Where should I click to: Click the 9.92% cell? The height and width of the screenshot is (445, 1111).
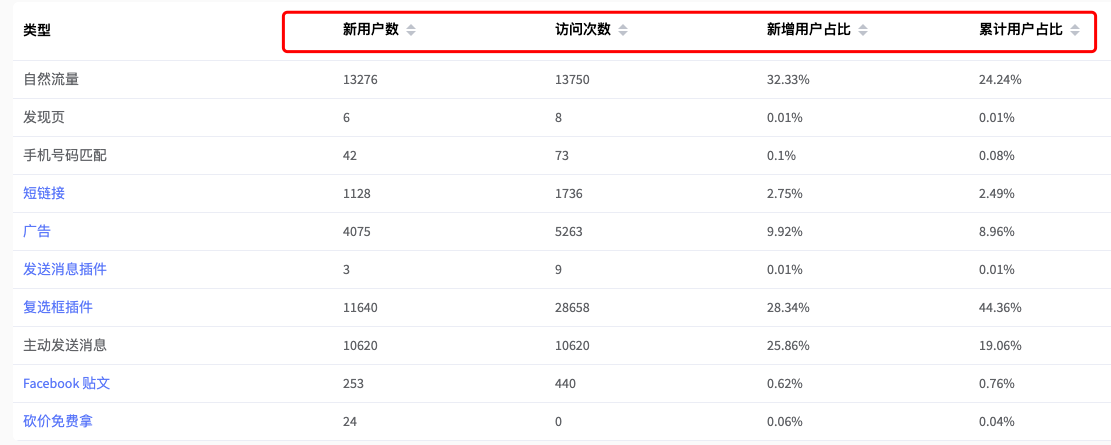[784, 232]
